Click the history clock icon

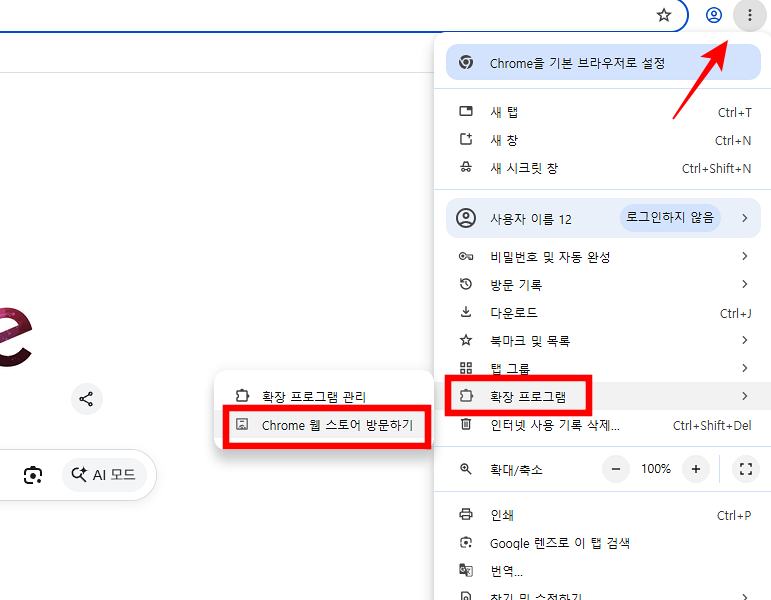tap(466, 284)
